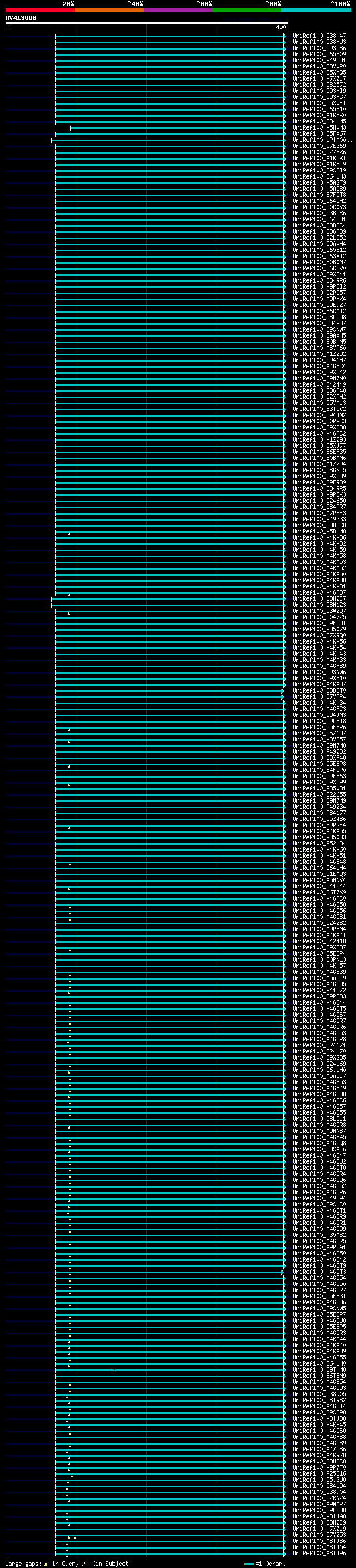Click the UniRef100_O22655 label
The image size is (356, 1568).
pos(319,794)
